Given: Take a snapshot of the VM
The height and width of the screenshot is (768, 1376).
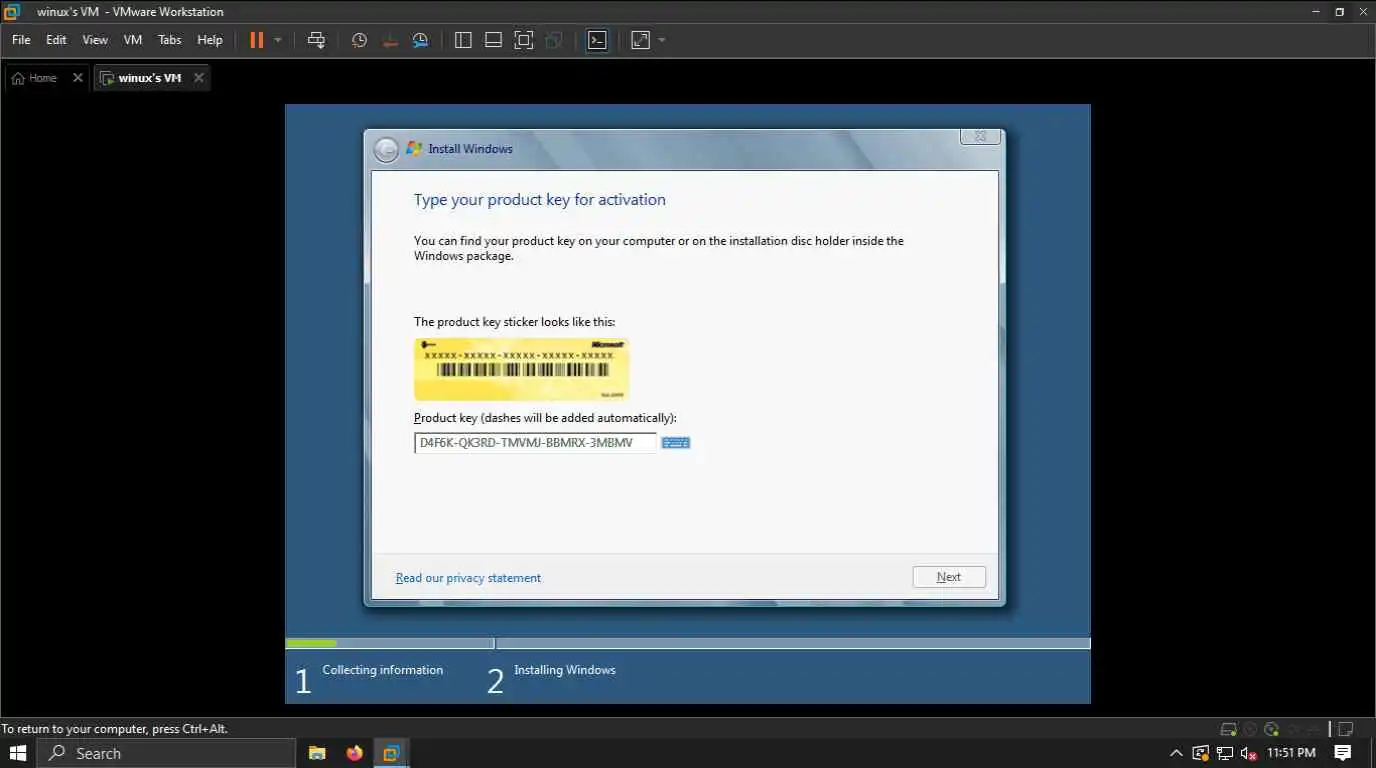Looking at the screenshot, I should tap(359, 40).
